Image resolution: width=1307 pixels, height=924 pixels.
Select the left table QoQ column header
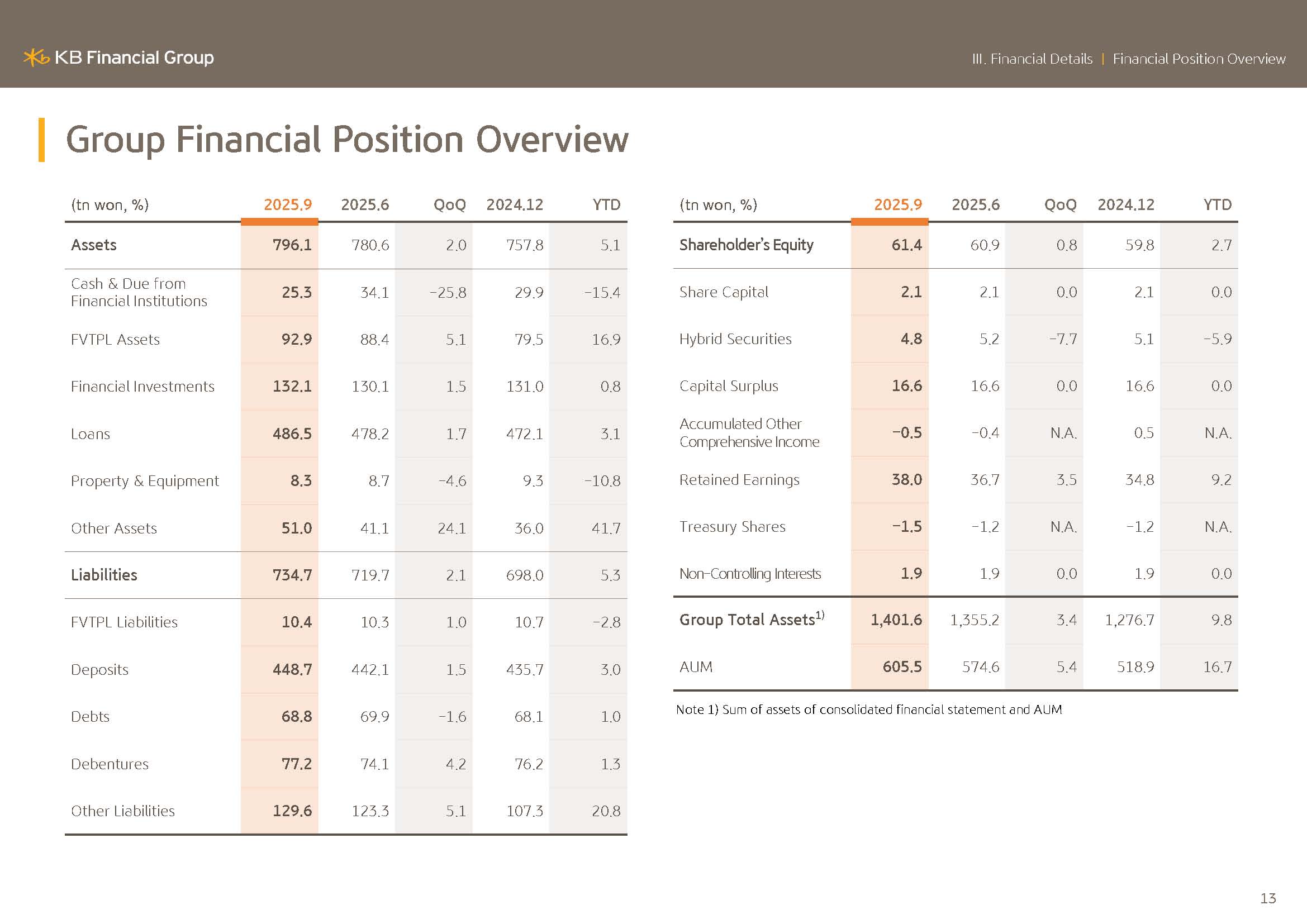[449, 205]
